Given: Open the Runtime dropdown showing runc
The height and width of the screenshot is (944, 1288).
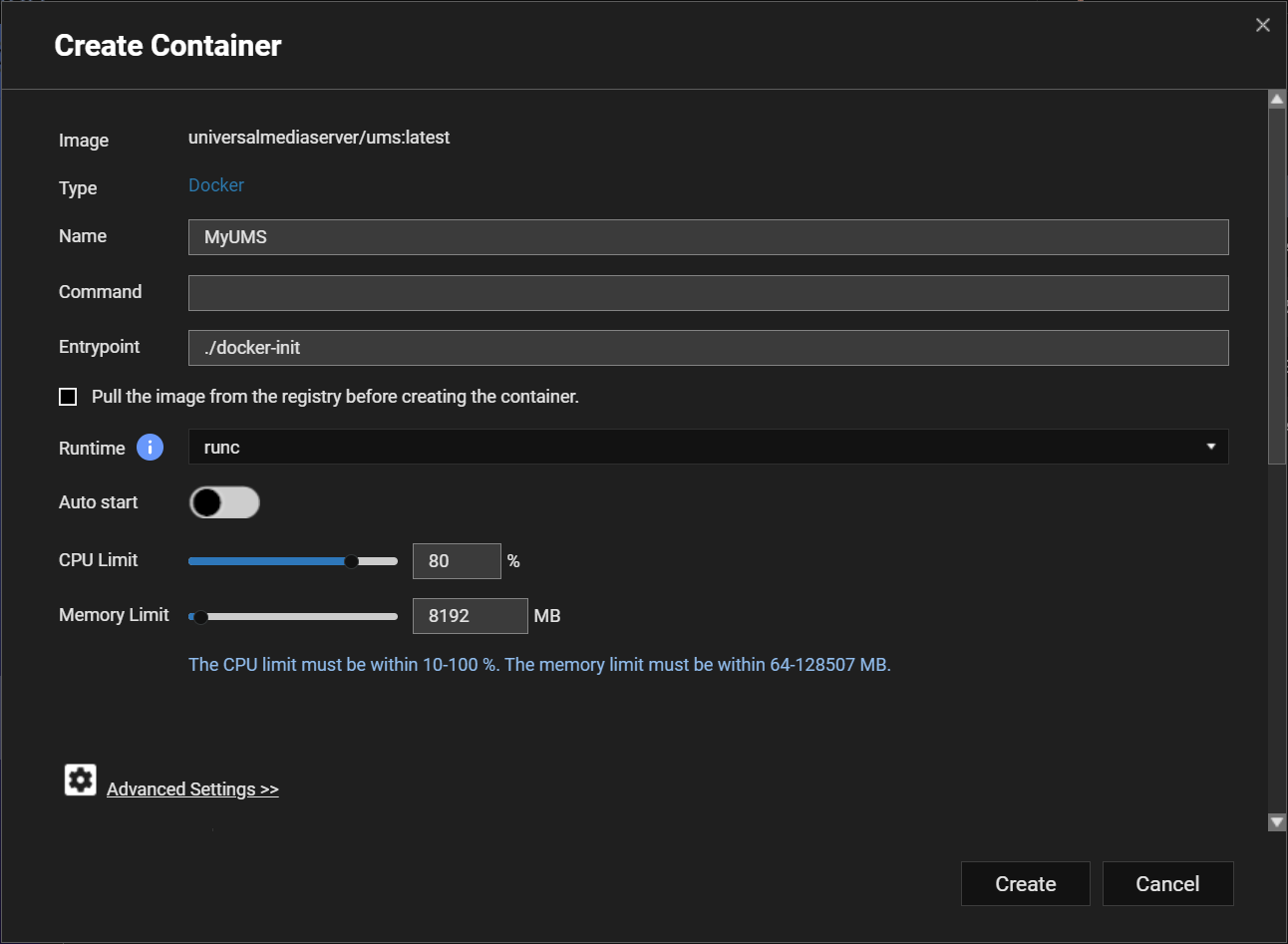Looking at the screenshot, I should click(x=698, y=447).
